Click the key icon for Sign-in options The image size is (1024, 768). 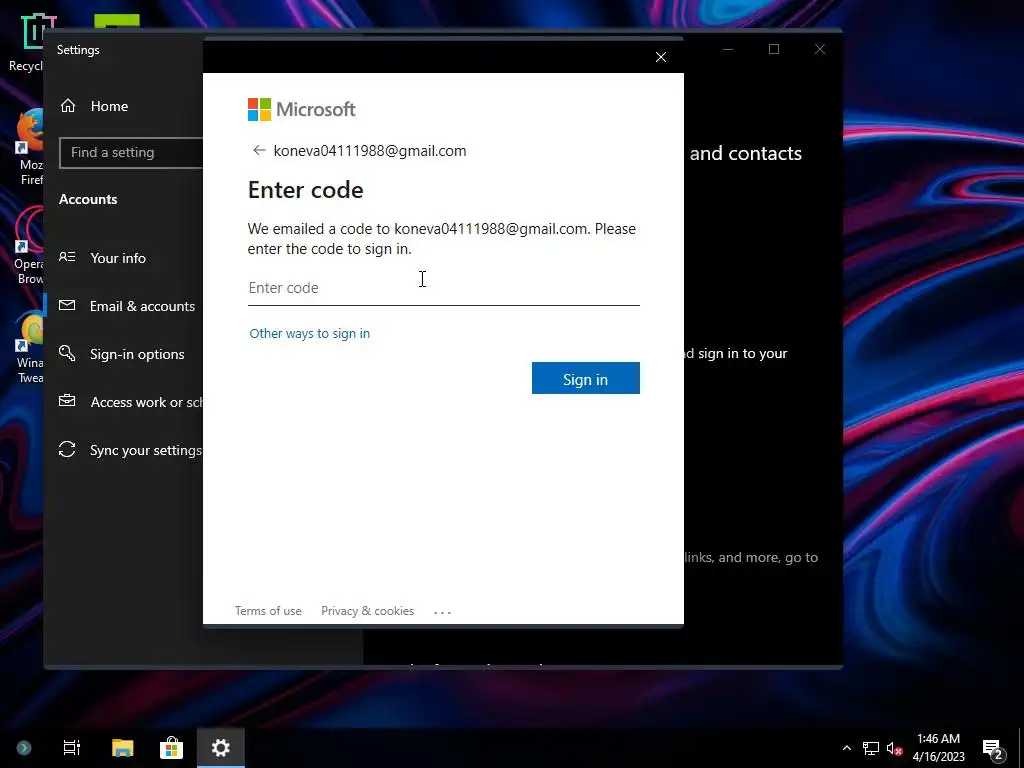67,353
